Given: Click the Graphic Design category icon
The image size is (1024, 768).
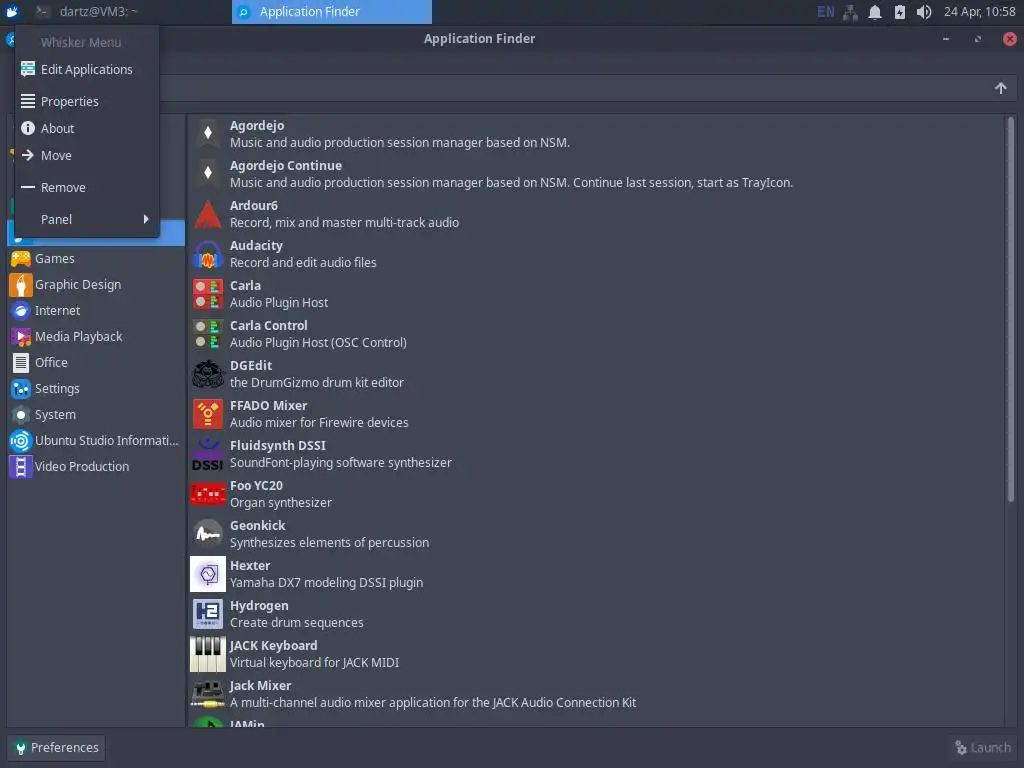Looking at the screenshot, I should pyautogui.click(x=21, y=285).
